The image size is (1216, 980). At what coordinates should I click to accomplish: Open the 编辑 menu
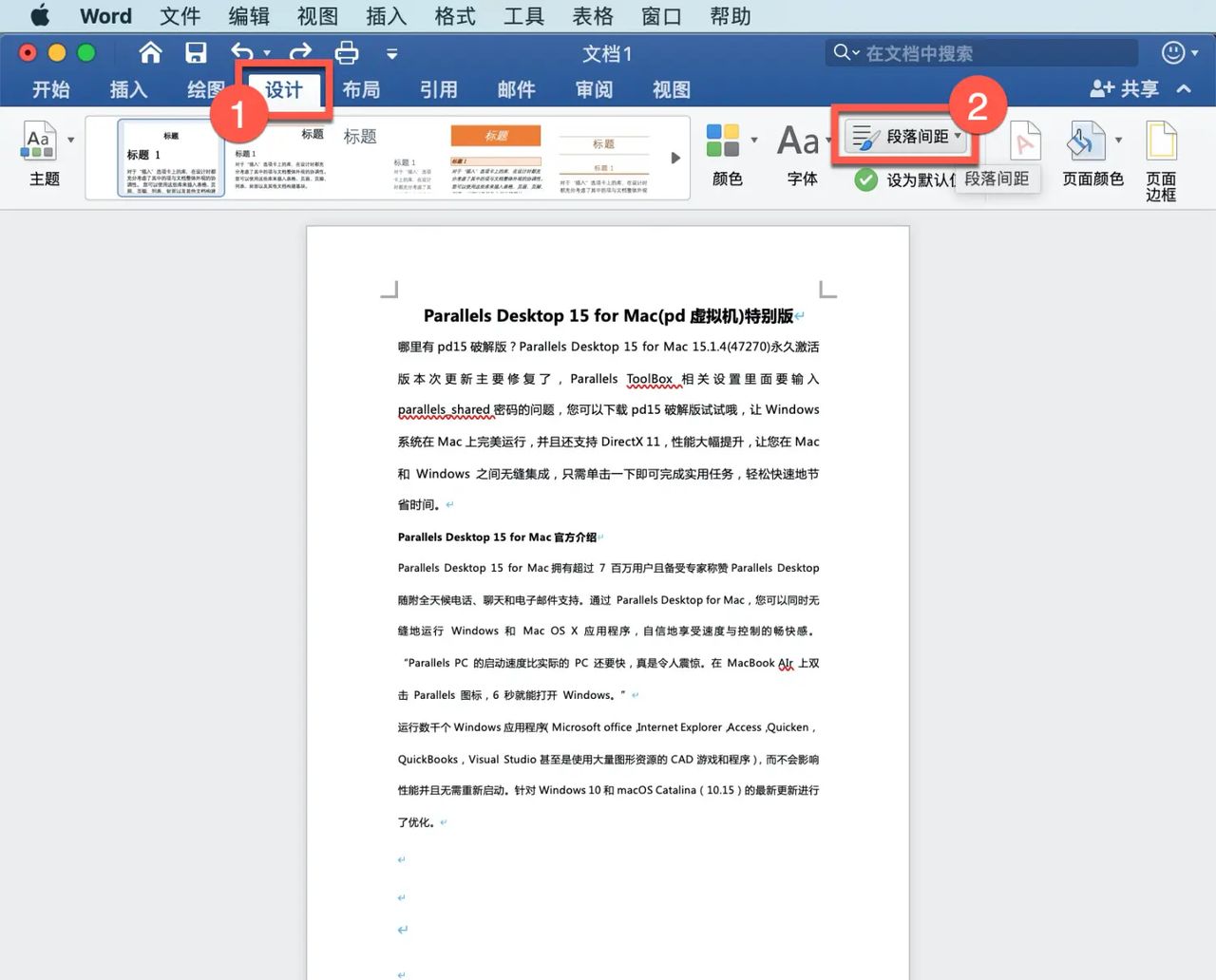(249, 16)
